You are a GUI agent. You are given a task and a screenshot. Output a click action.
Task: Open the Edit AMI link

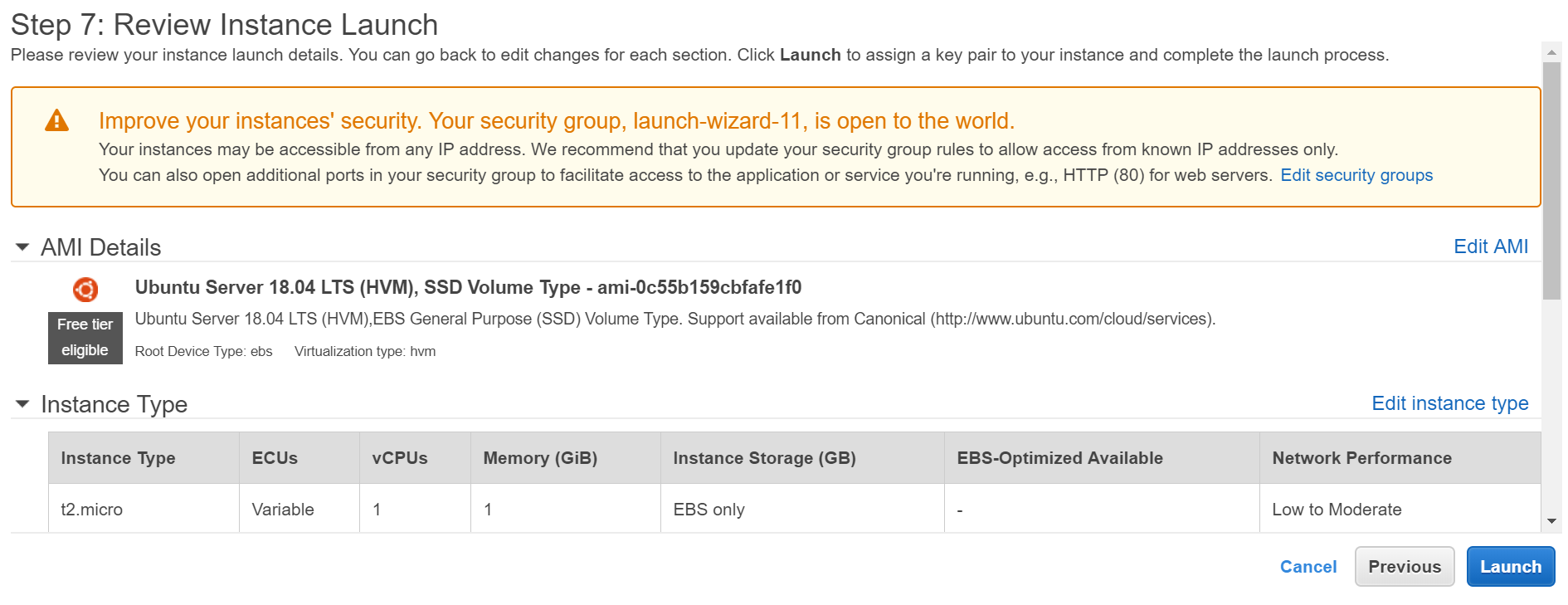click(1491, 246)
